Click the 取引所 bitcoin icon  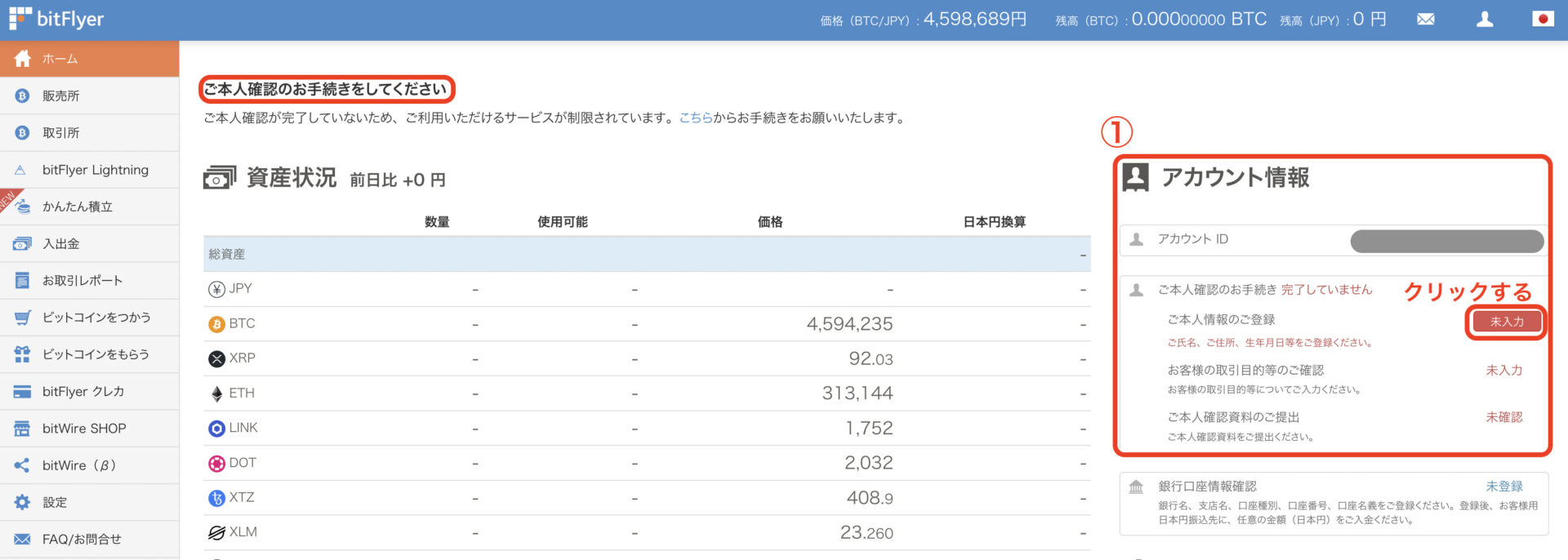tap(22, 133)
